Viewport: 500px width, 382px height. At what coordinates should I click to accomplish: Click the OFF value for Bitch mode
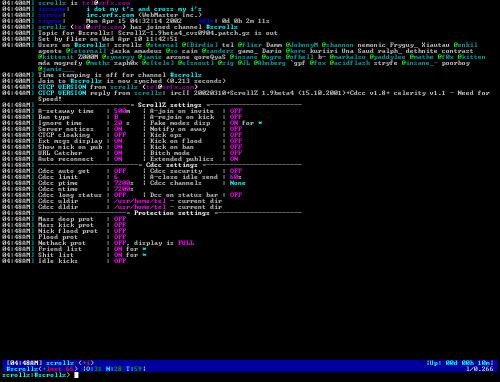point(236,153)
